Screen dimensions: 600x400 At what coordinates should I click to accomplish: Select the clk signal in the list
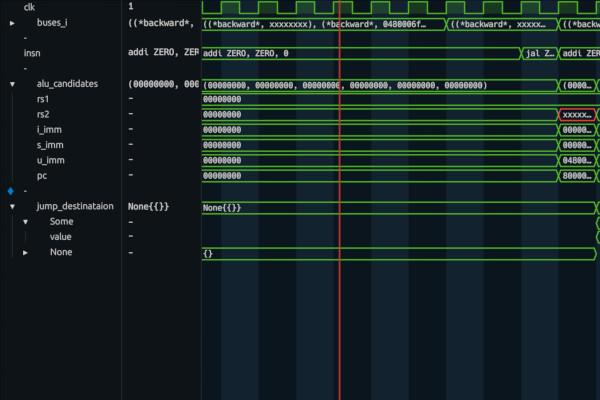tap(28, 6)
